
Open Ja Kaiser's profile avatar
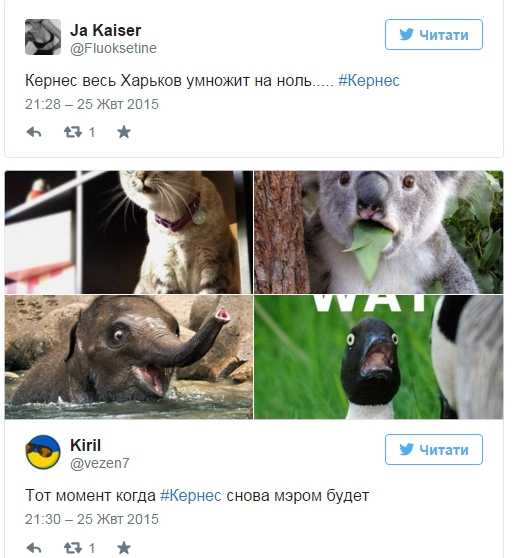pos(43,37)
